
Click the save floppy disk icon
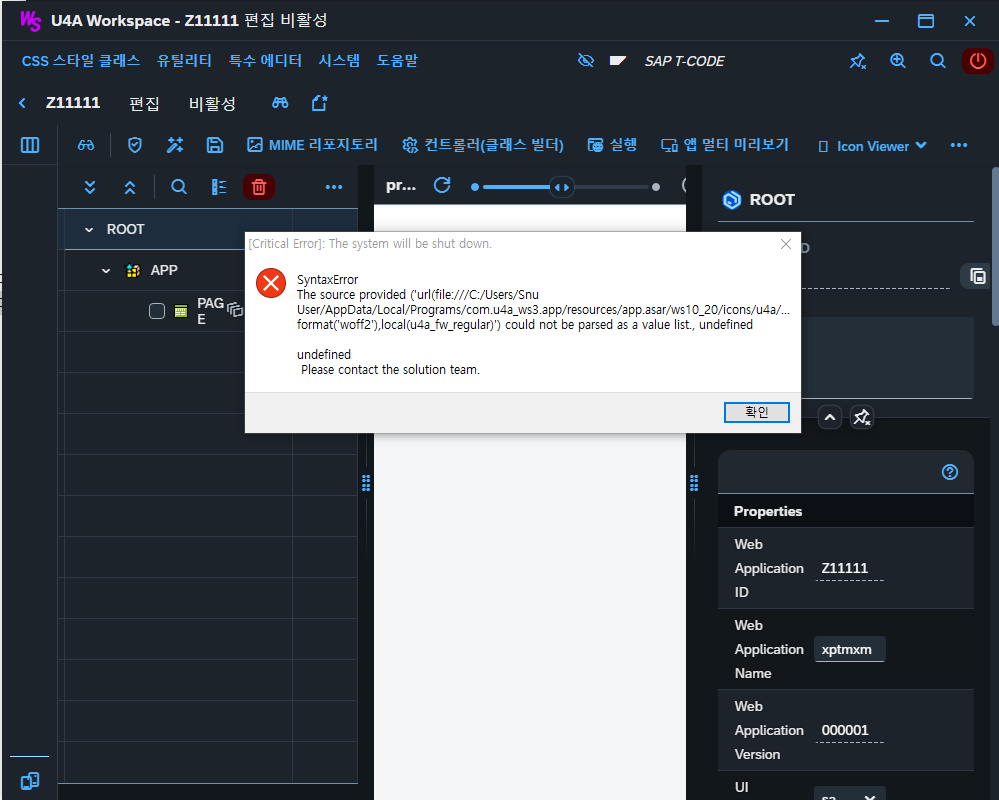click(215, 145)
